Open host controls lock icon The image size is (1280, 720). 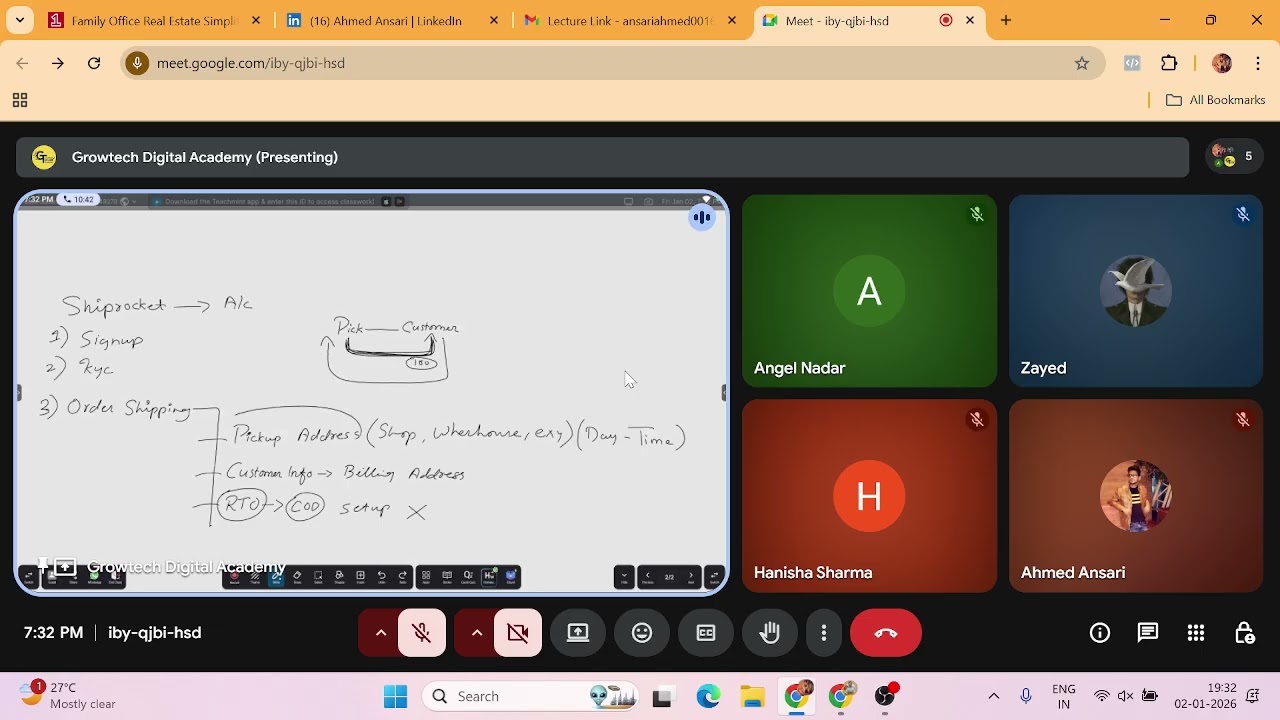(x=1244, y=633)
